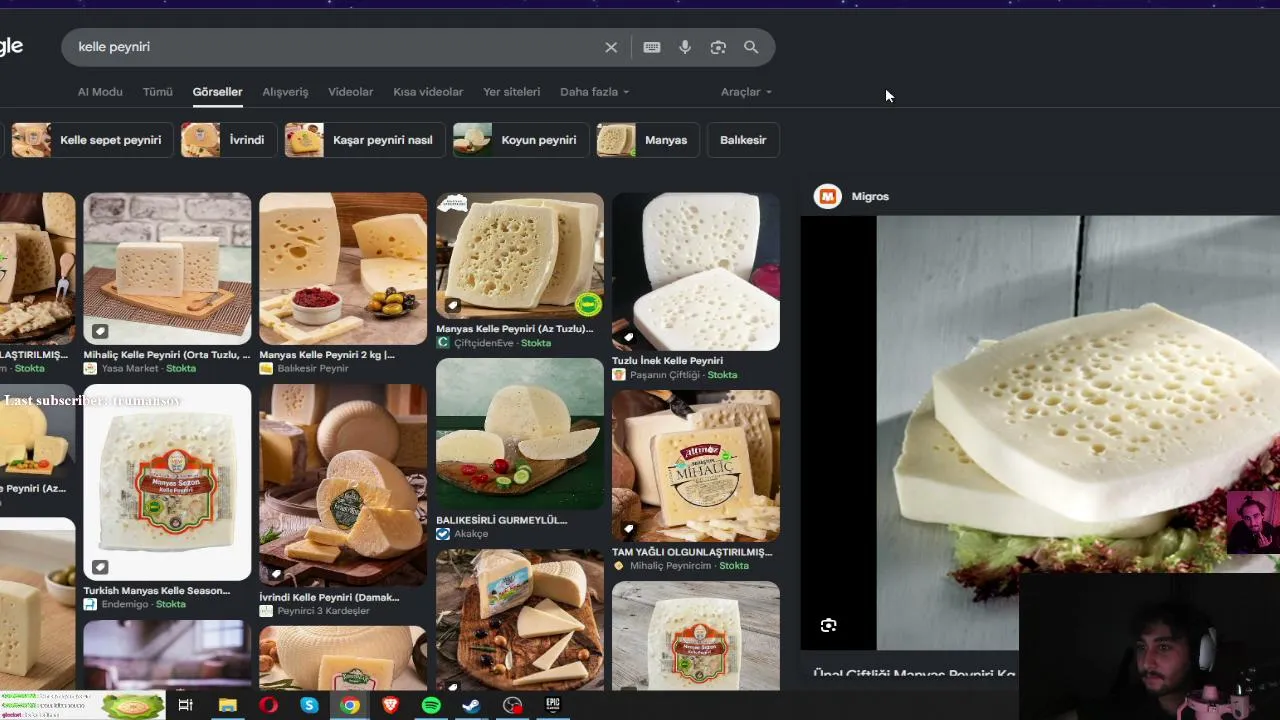
Task: Clear the search box with the X icon
Action: [611, 47]
